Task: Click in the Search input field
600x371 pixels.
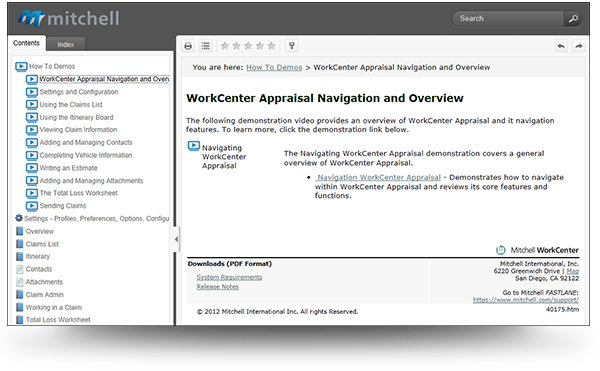Action: point(509,18)
